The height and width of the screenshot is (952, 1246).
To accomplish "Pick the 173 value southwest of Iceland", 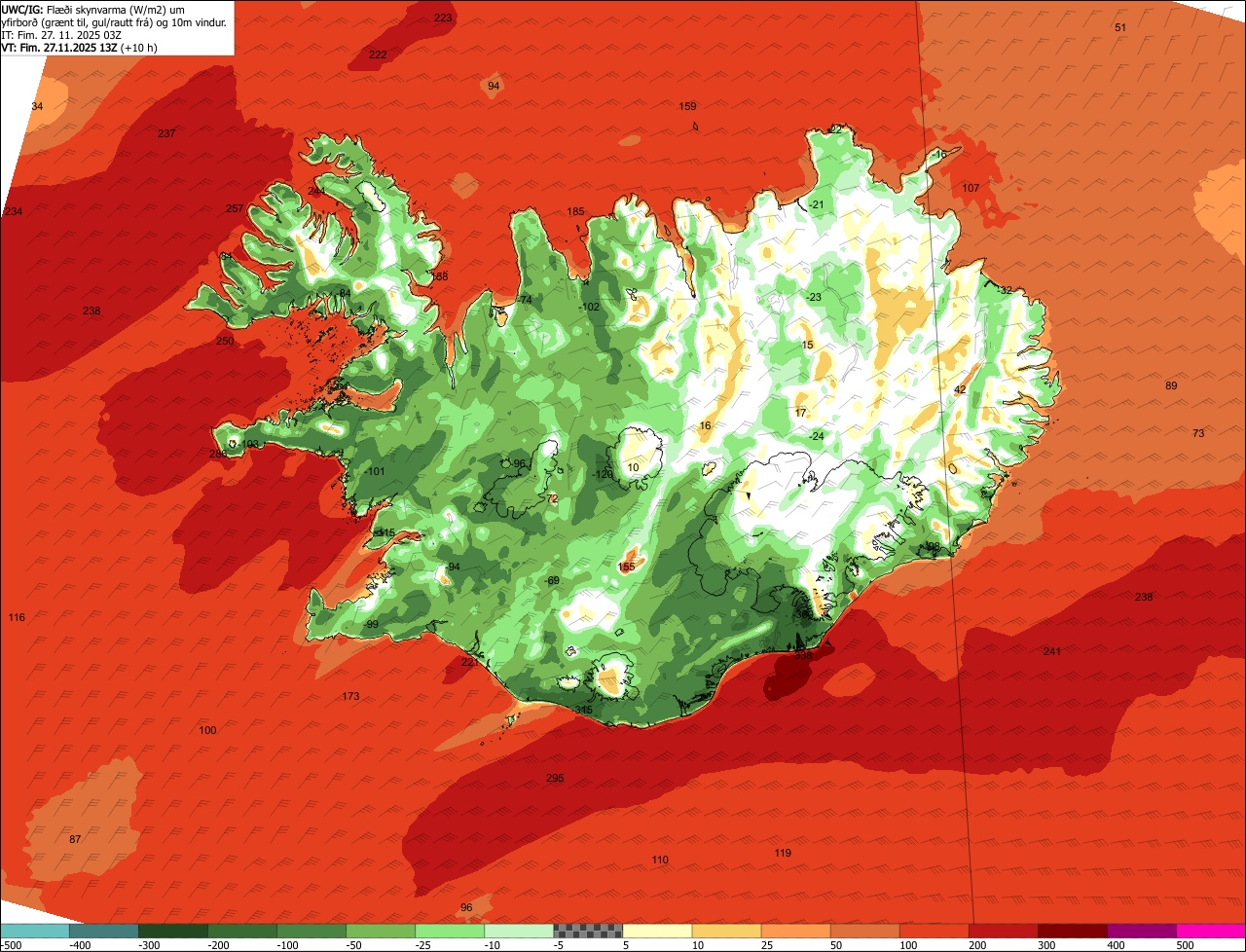I will [x=351, y=696].
